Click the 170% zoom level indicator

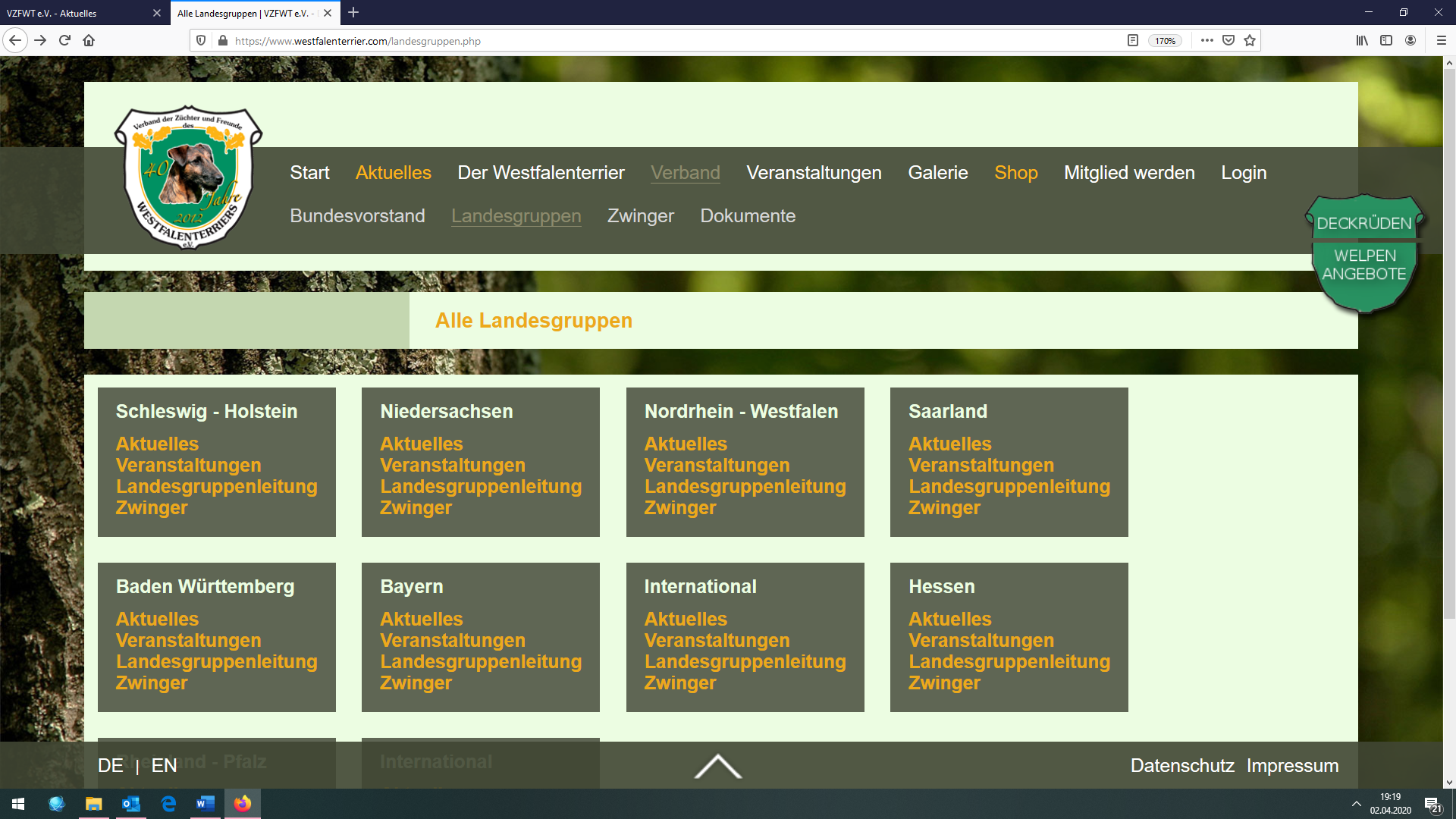(x=1165, y=41)
